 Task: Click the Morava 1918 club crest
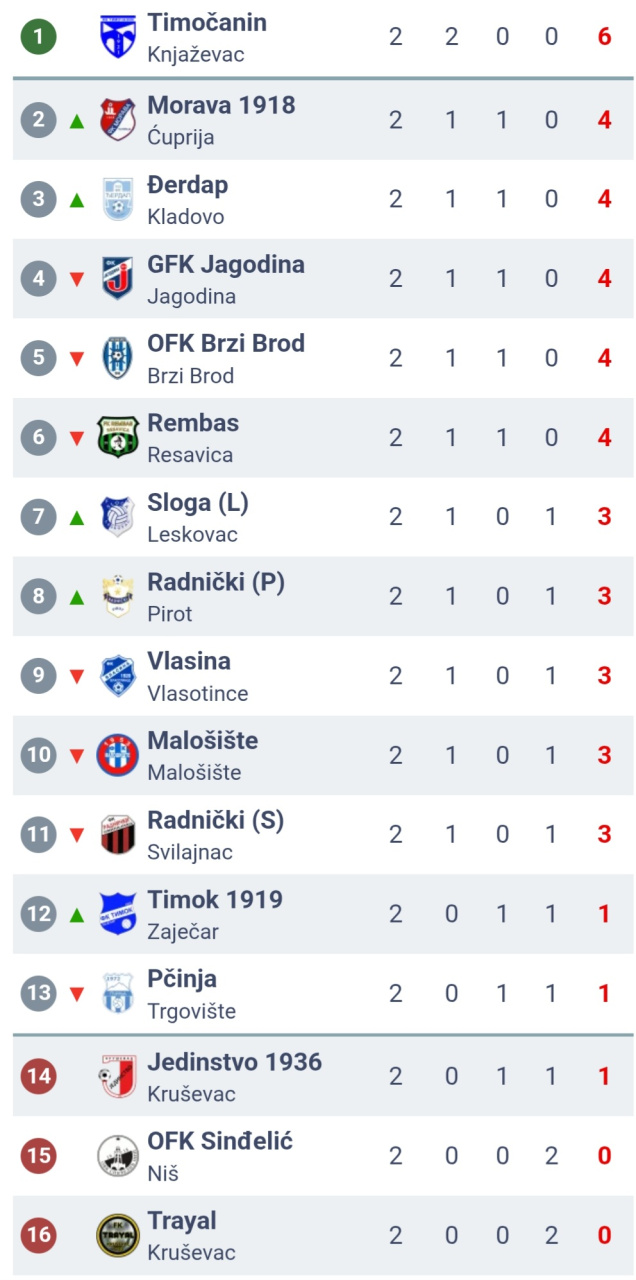(x=118, y=120)
